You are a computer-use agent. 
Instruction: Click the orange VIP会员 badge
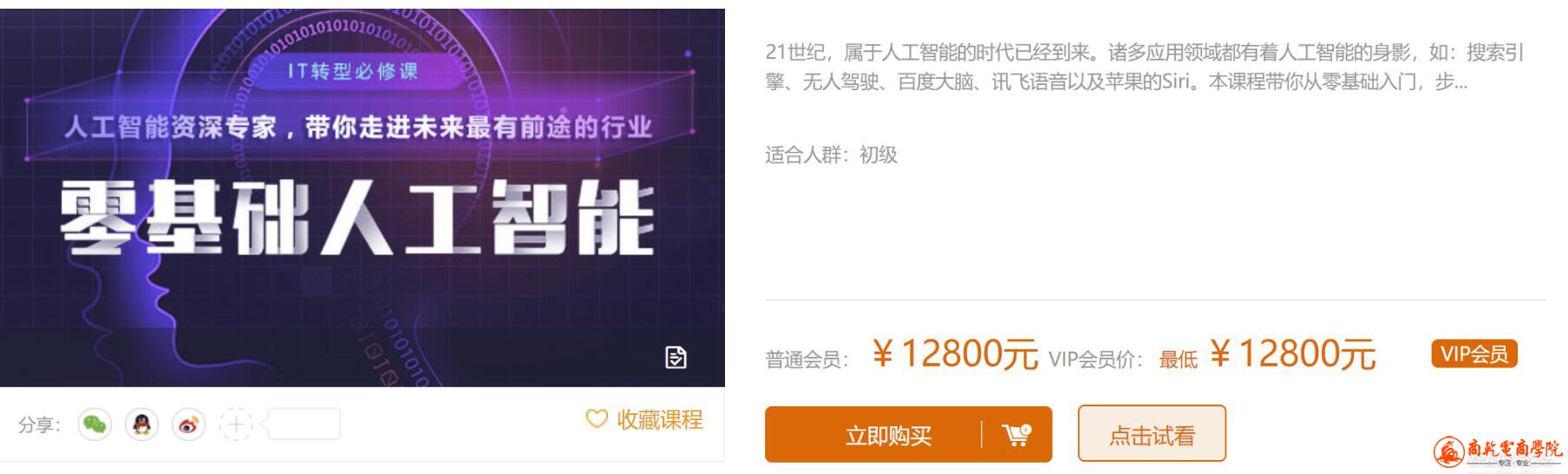point(1474,353)
